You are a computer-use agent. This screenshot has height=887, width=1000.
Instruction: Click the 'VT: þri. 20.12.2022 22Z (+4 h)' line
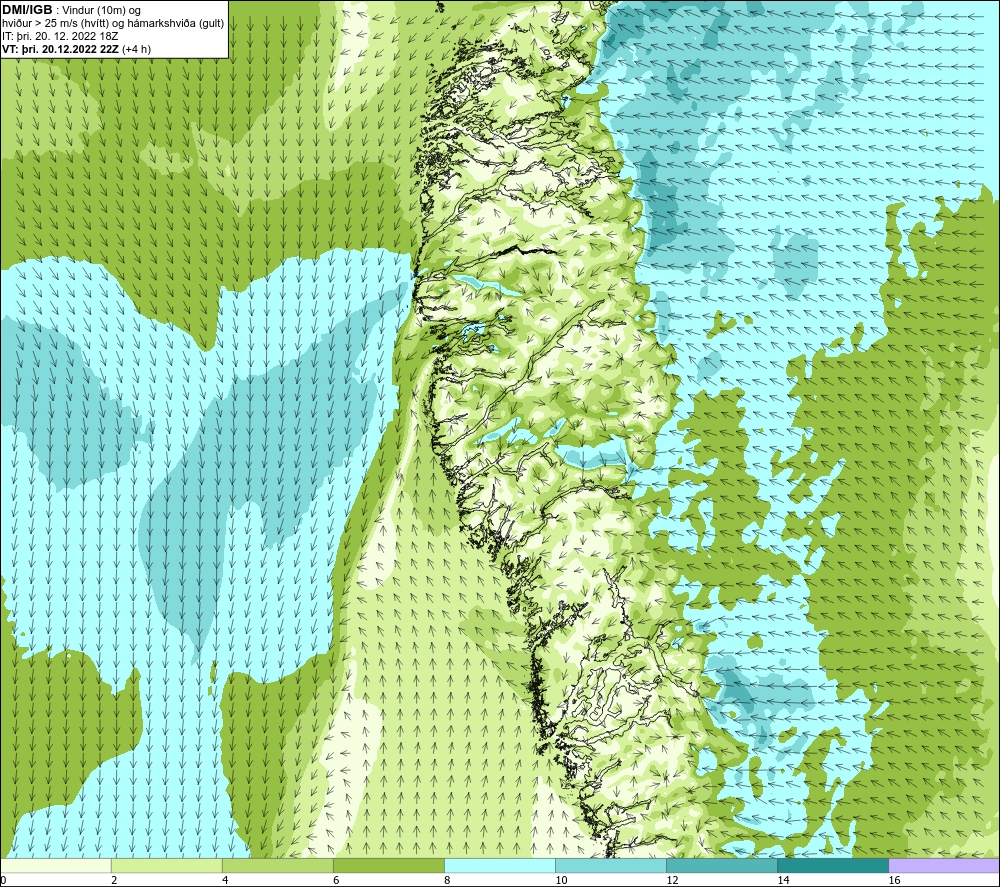(x=77, y=48)
